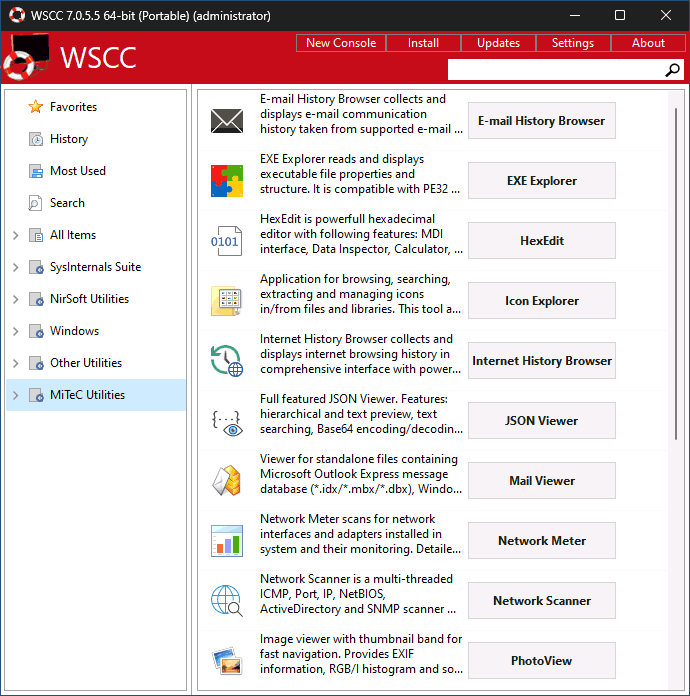The image size is (690, 696).
Task: Expand the Other Utilities tree node
Action: point(16,363)
